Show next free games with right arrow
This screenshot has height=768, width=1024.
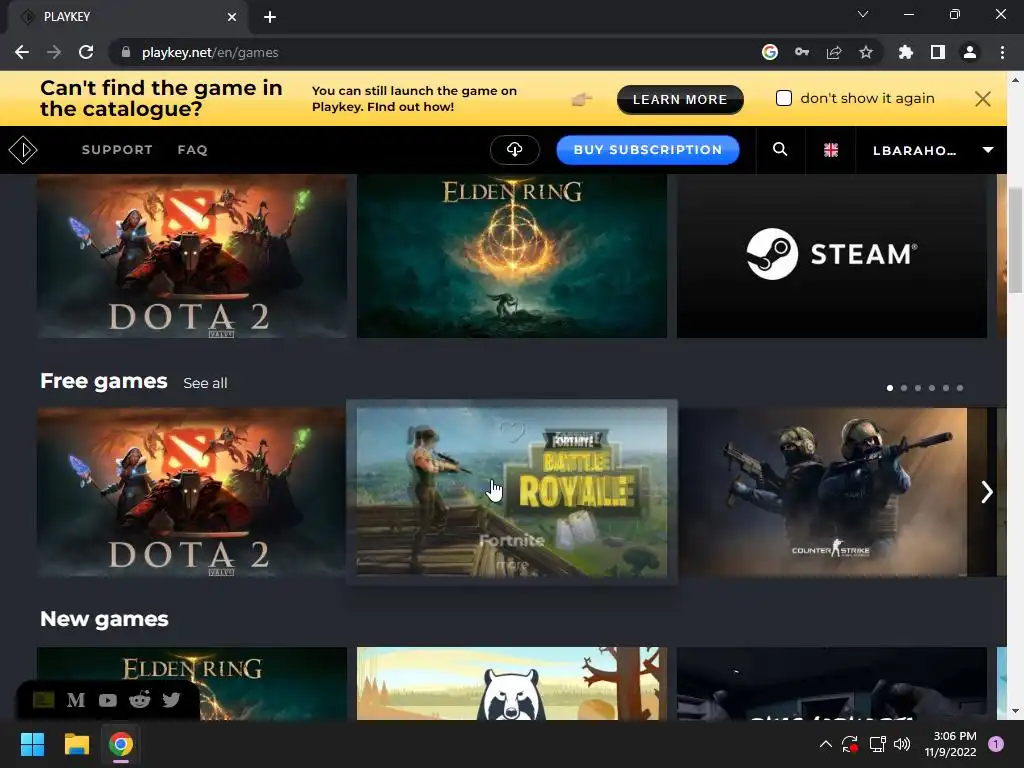click(986, 492)
